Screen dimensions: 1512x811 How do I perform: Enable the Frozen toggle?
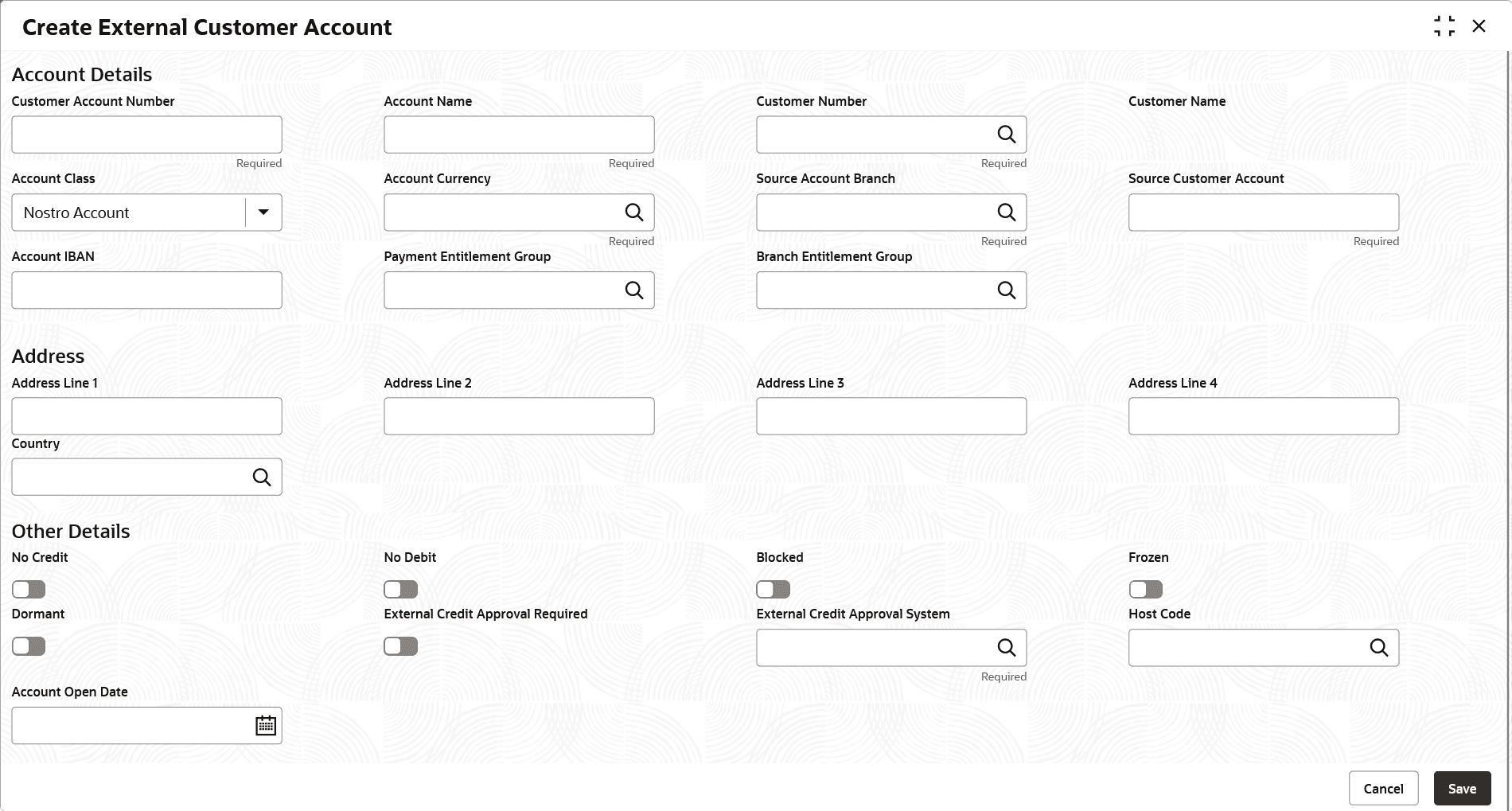click(1146, 589)
